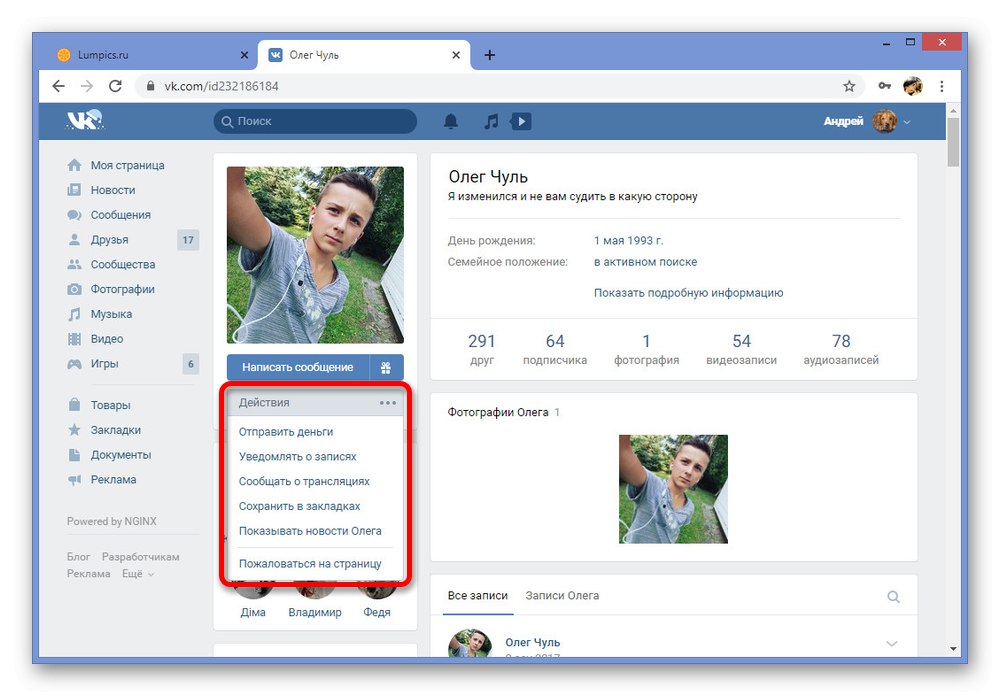Click the gift icon next to message button
Screen dimensions: 1000x696
pyautogui.click(x=386, y=367)
